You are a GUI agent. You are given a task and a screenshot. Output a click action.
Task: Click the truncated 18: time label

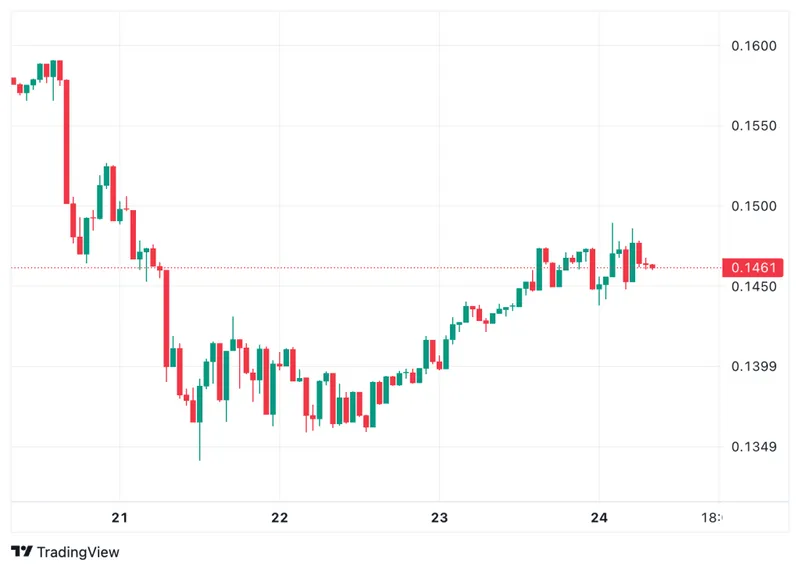712,517
